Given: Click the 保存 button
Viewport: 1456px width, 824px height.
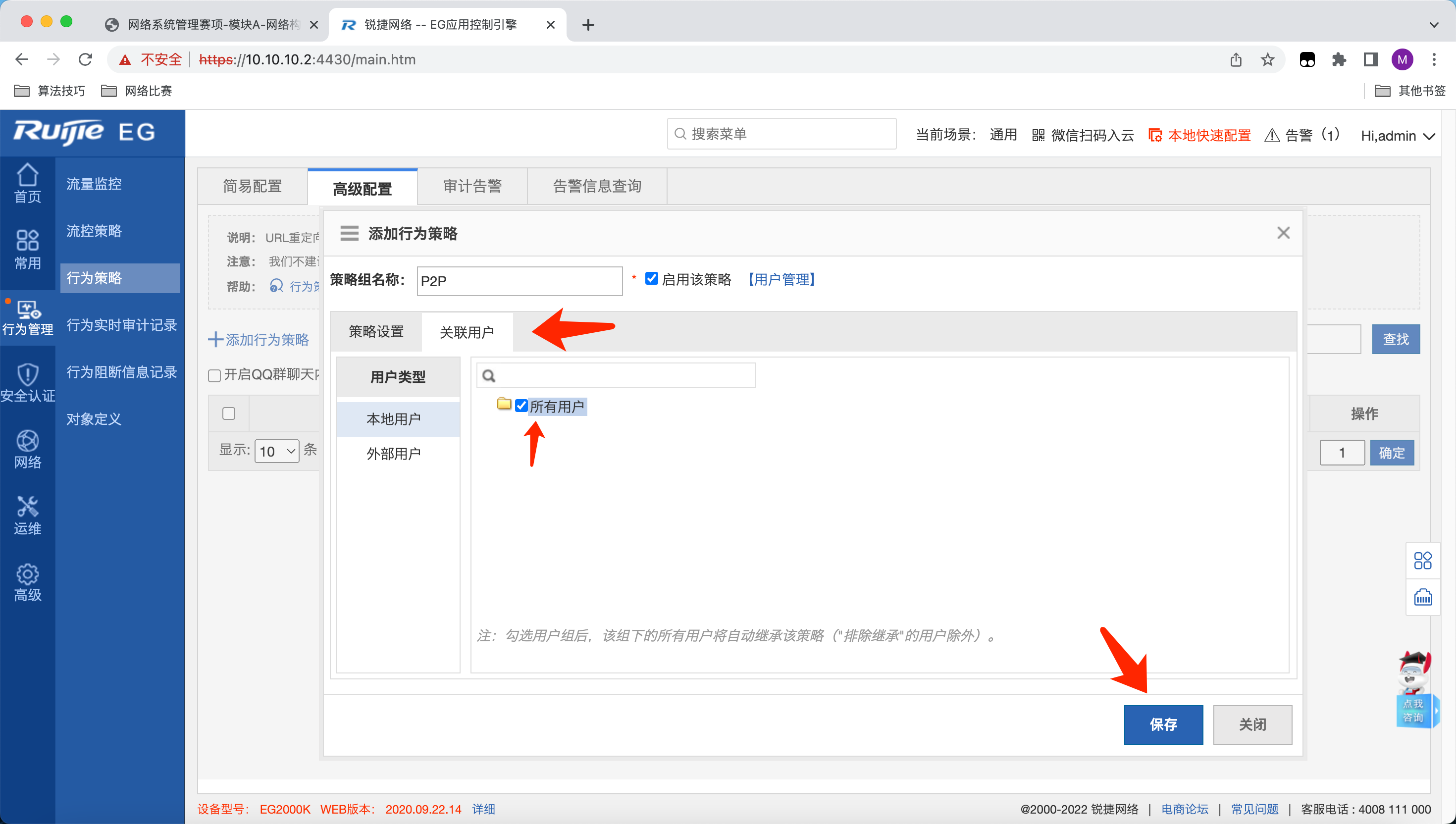Looking at the screenshot, I should pyautogui.click(x=1163, y=724).
